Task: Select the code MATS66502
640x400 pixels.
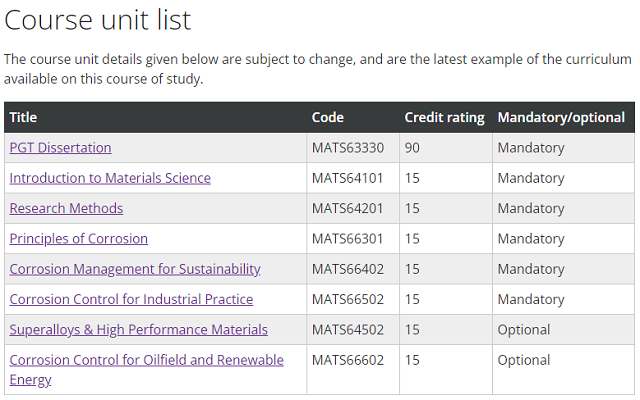Action: point(348,299)
